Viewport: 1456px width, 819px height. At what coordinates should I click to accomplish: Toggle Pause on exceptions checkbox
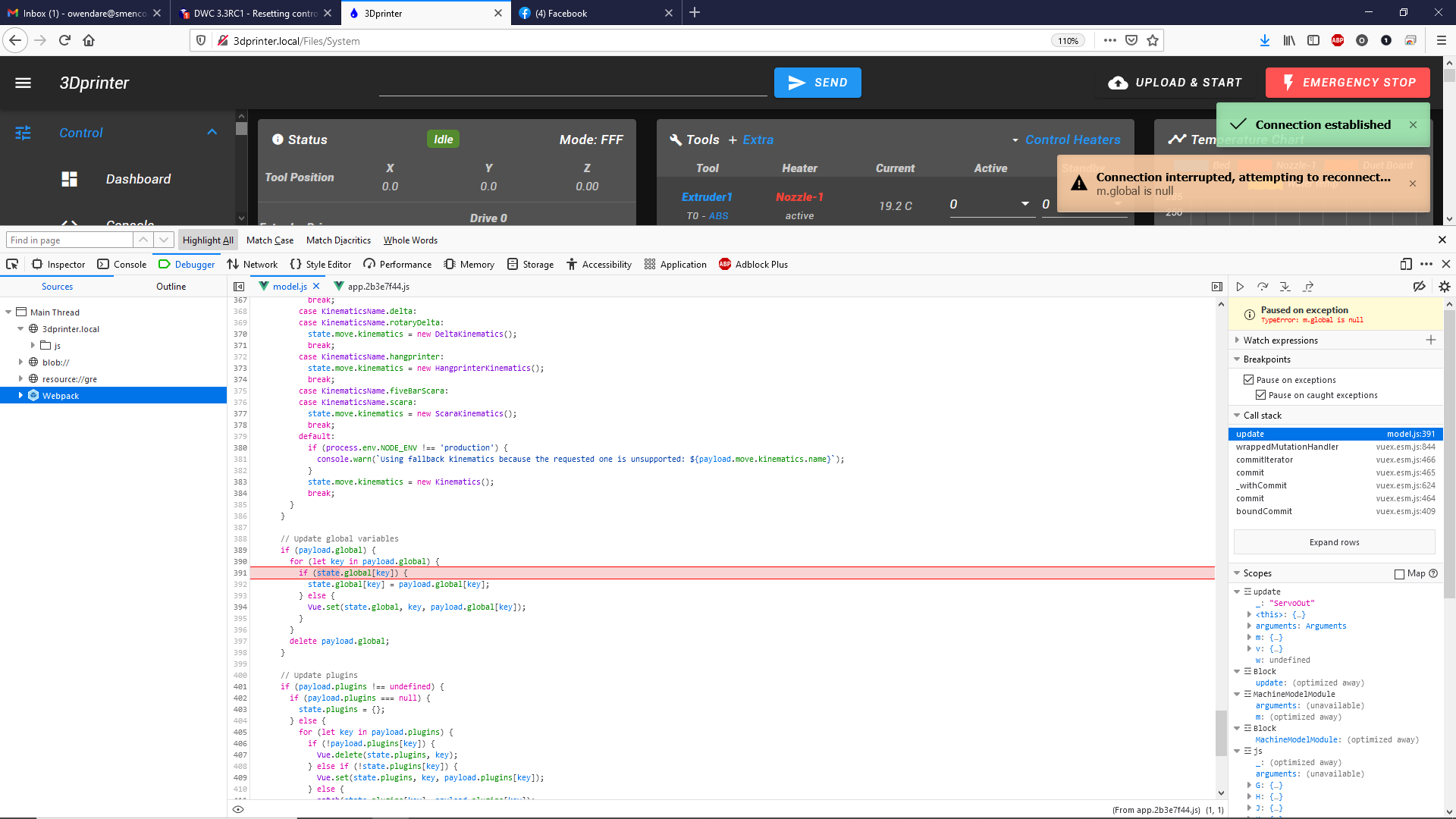coord(1248,380)
